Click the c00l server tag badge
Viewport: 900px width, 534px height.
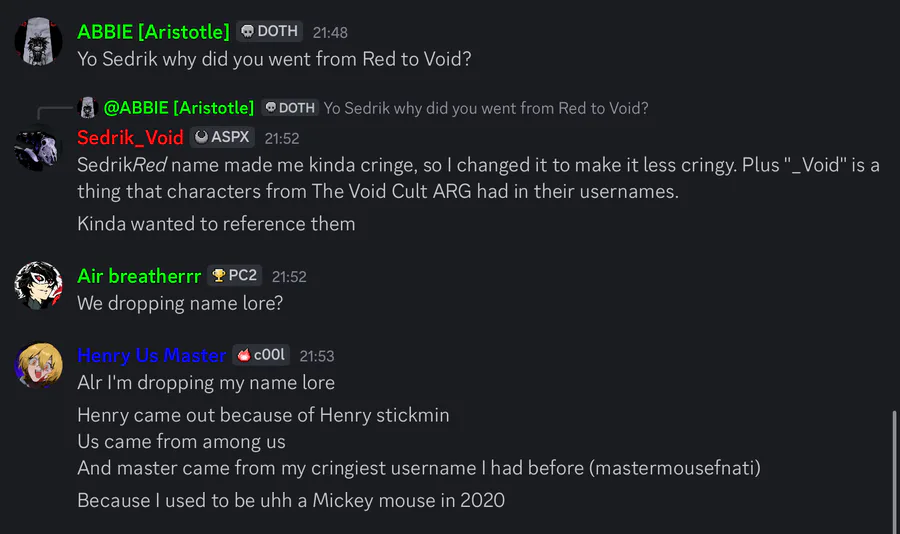tap(261, 355)
